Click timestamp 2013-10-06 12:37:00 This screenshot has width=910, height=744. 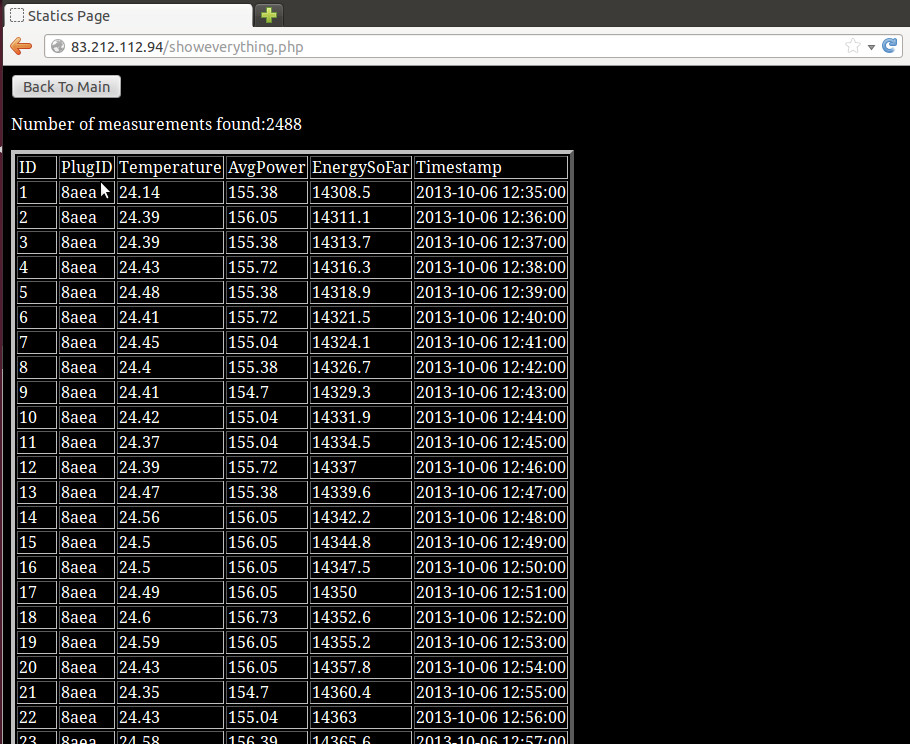(491, 242)
